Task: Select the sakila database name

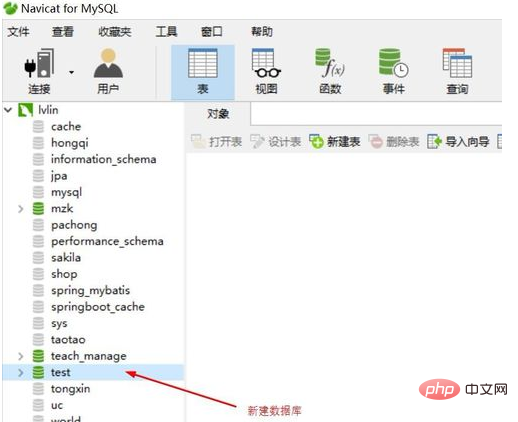Action: click(66, 258)
